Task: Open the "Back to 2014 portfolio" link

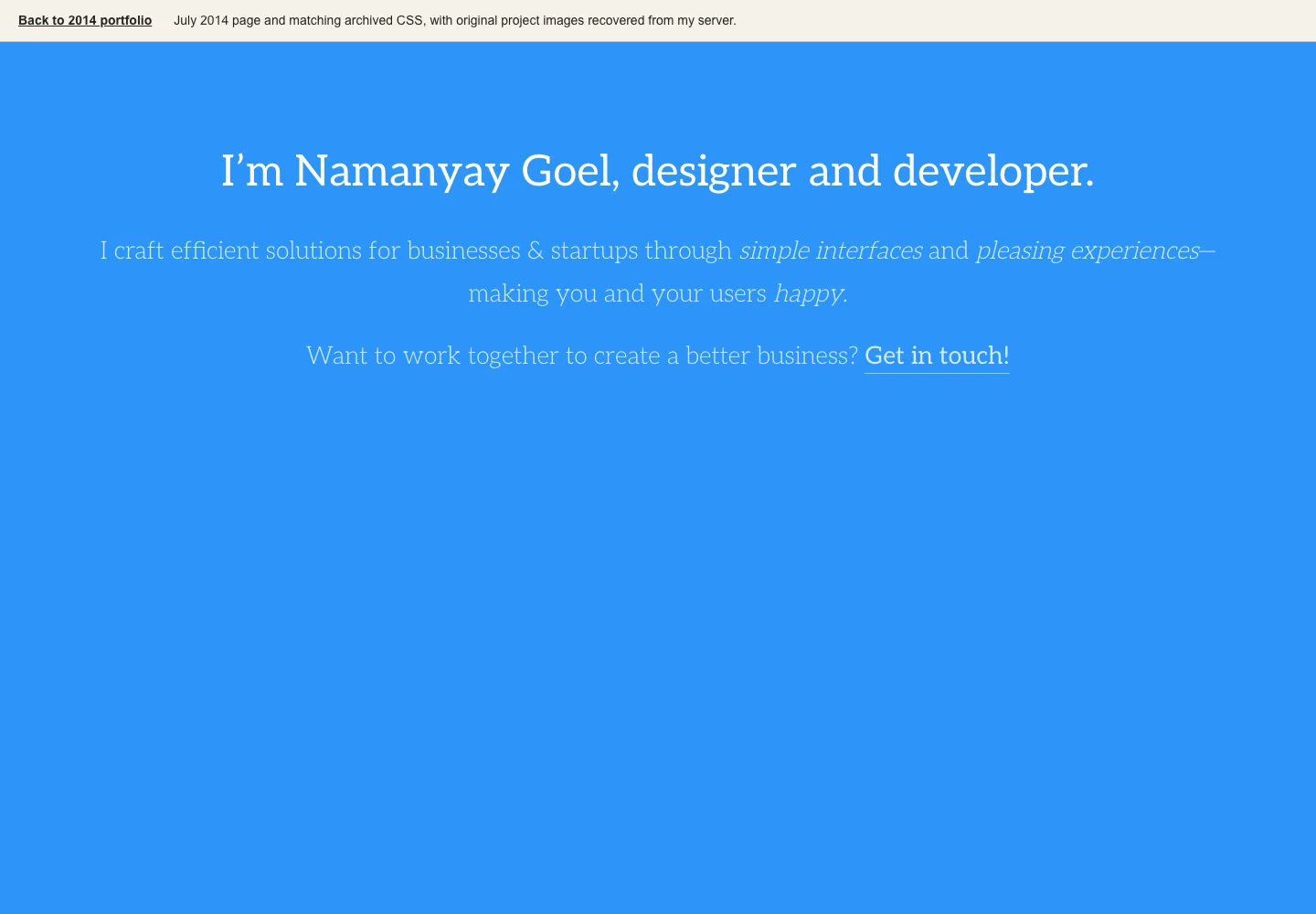Action: pos(85,20)
